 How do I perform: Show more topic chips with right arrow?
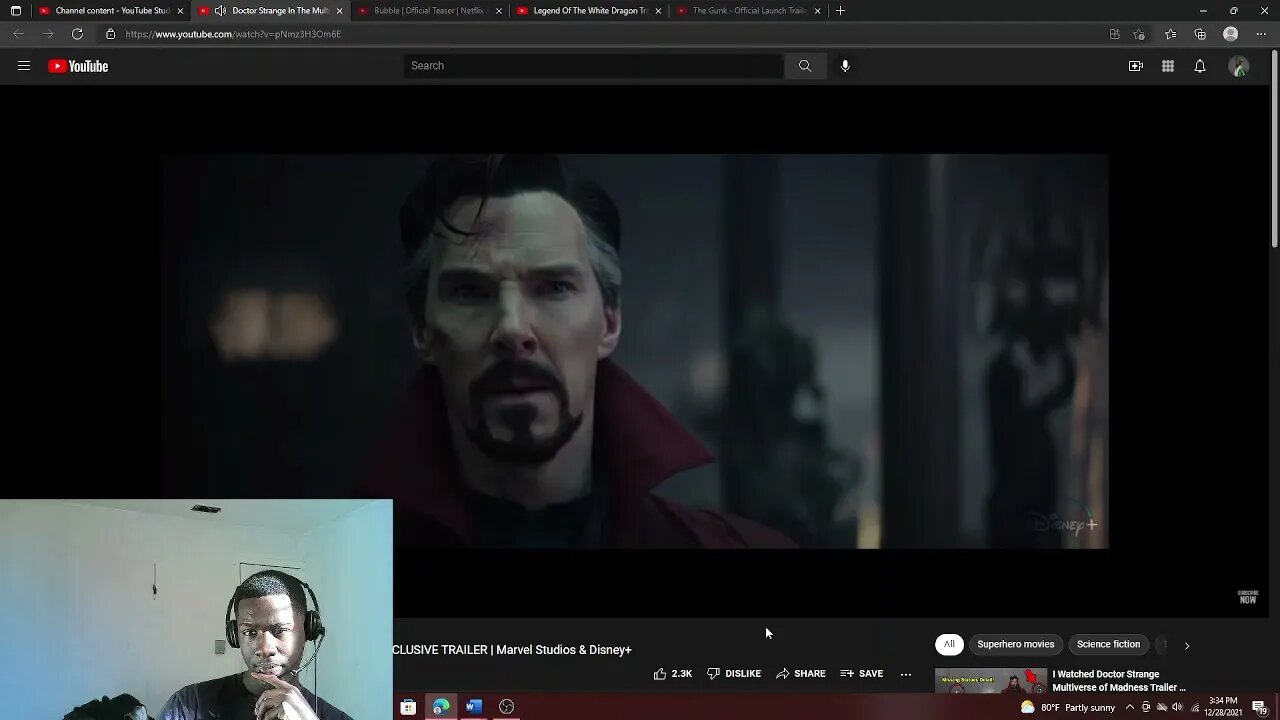pyautogui.click(x=1187, y=645)
